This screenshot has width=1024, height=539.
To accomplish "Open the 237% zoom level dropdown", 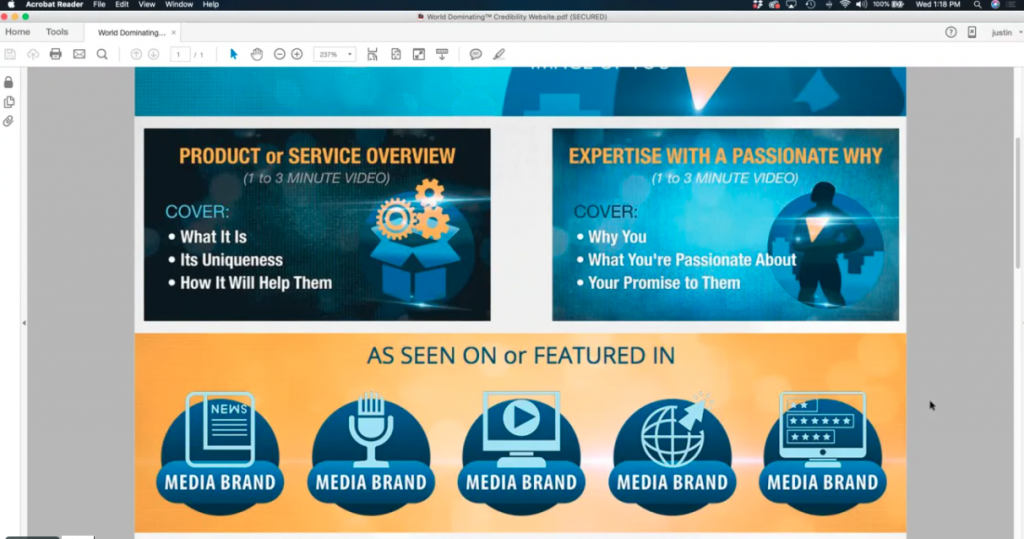I will click(335, 54).
